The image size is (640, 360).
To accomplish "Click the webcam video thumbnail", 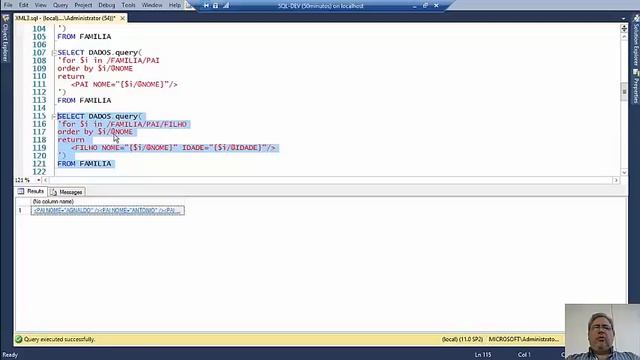I will (602, 332).
